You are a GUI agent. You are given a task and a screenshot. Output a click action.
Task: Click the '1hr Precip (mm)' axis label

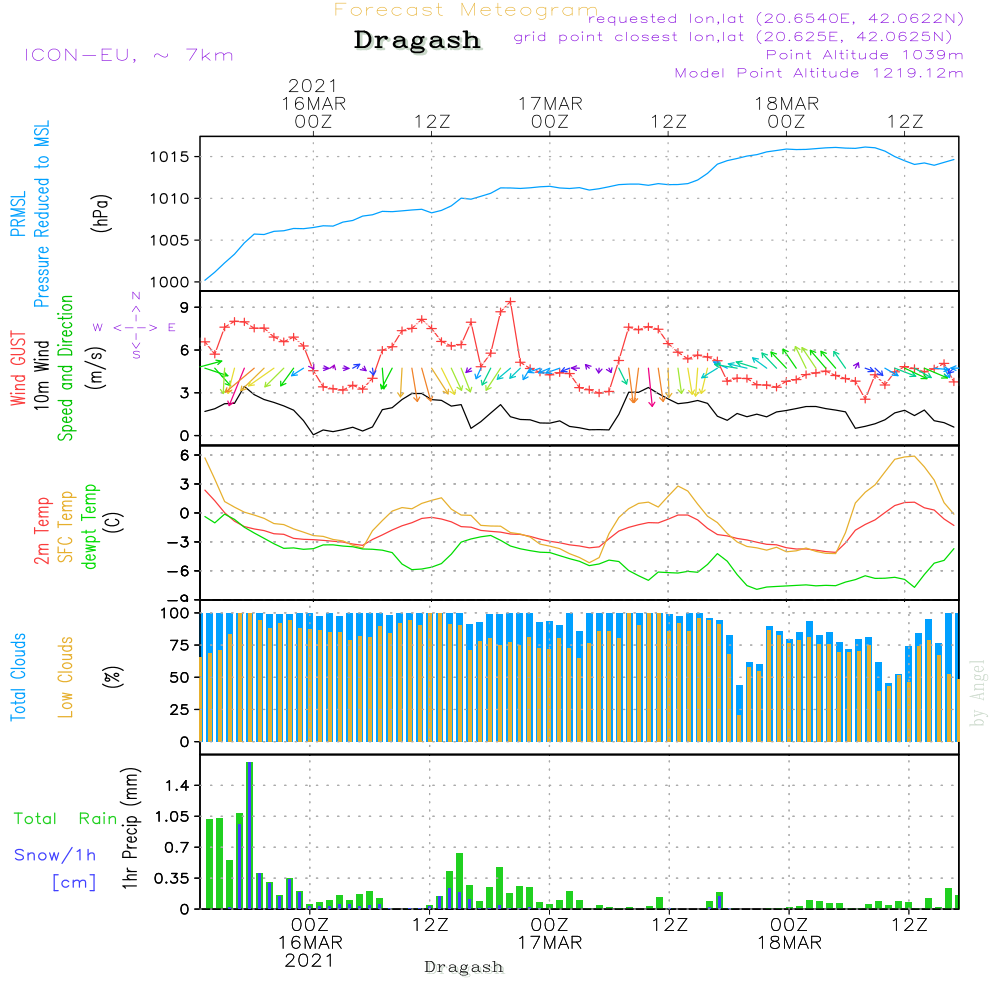coord(130,828)
